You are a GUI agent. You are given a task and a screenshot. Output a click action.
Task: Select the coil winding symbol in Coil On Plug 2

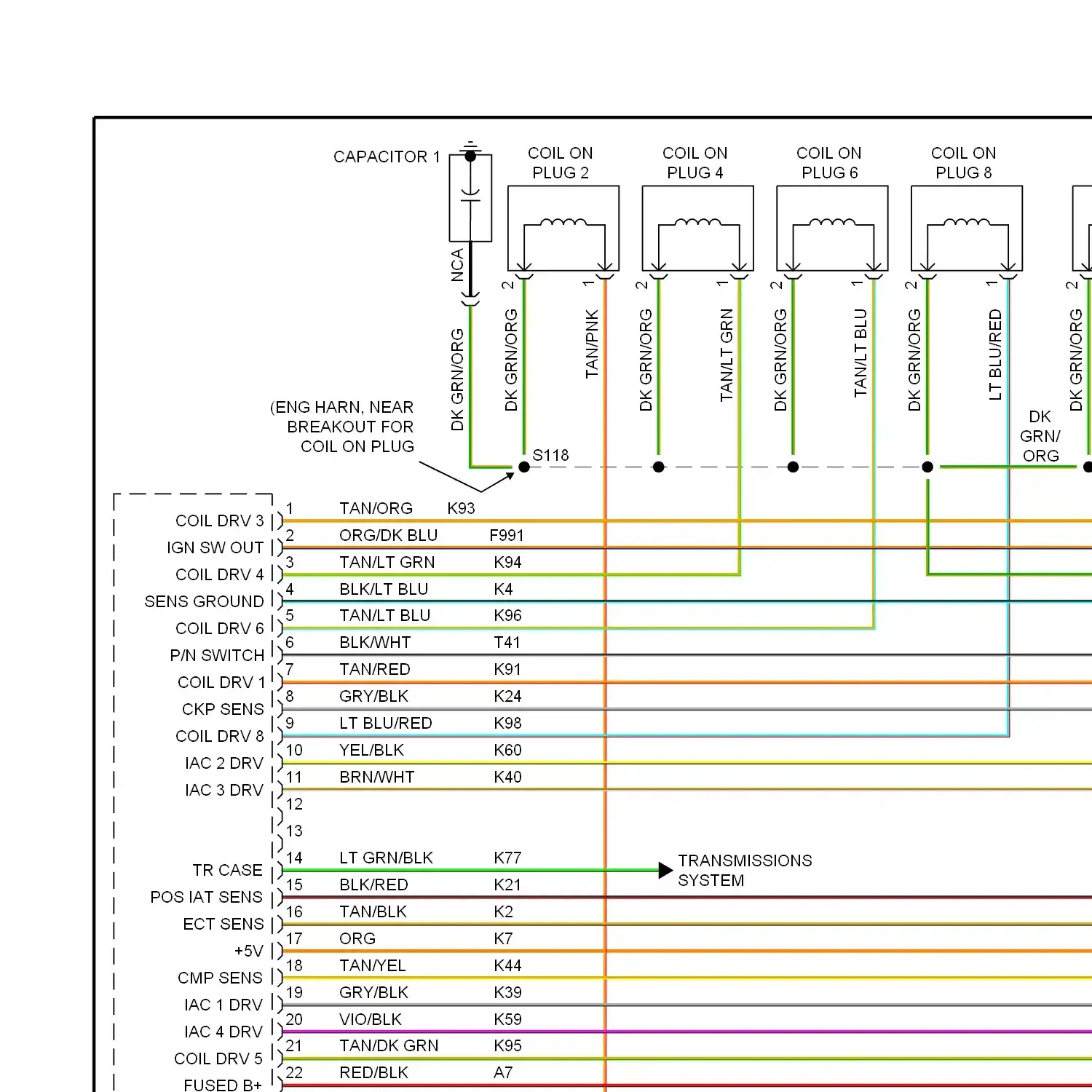pos(564,223)
